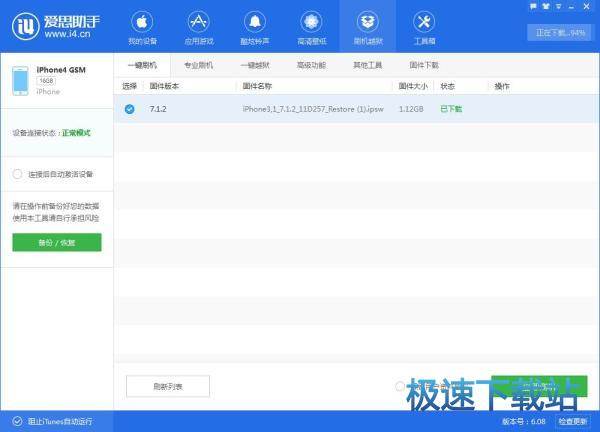Click the 版本号：6.08 version label

[x=524, y=421]
